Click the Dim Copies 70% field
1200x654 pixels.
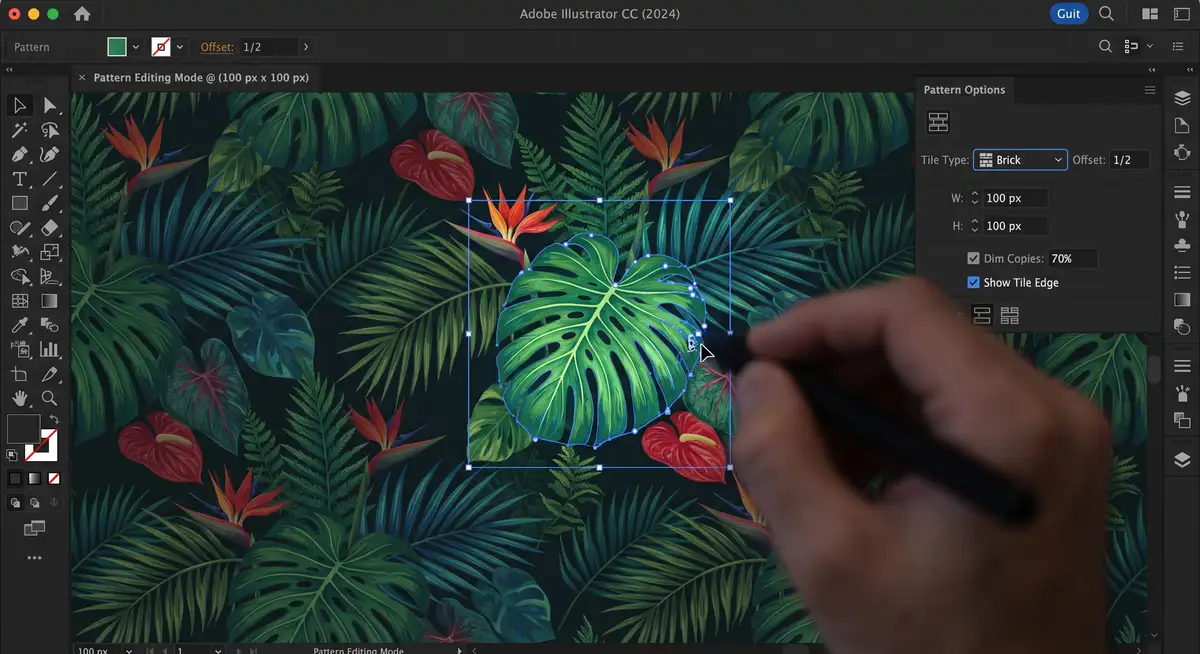click(x=1072, y=258)
